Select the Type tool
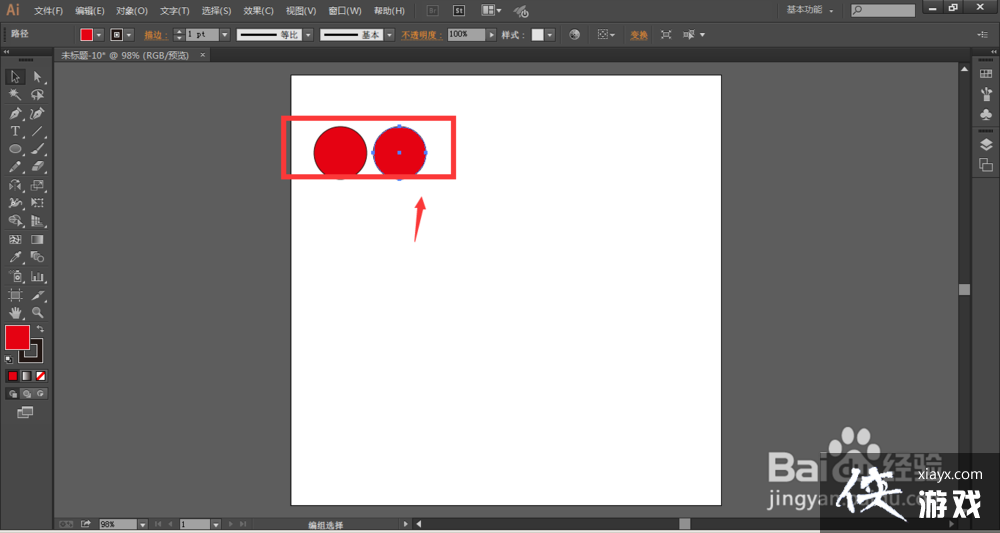 click(x=15, y=131)
